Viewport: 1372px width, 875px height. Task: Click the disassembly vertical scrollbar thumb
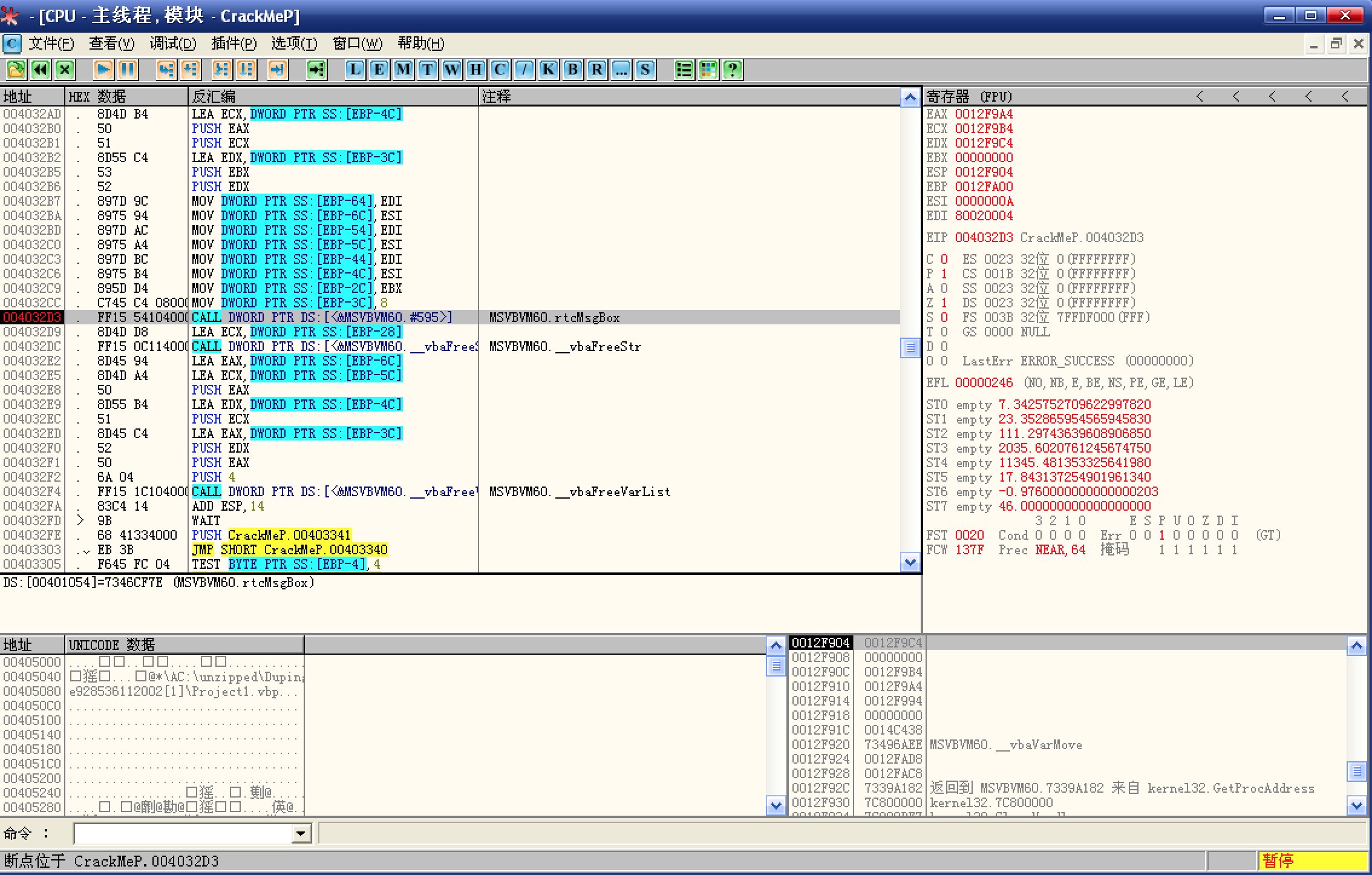click(x=910, y=347)
